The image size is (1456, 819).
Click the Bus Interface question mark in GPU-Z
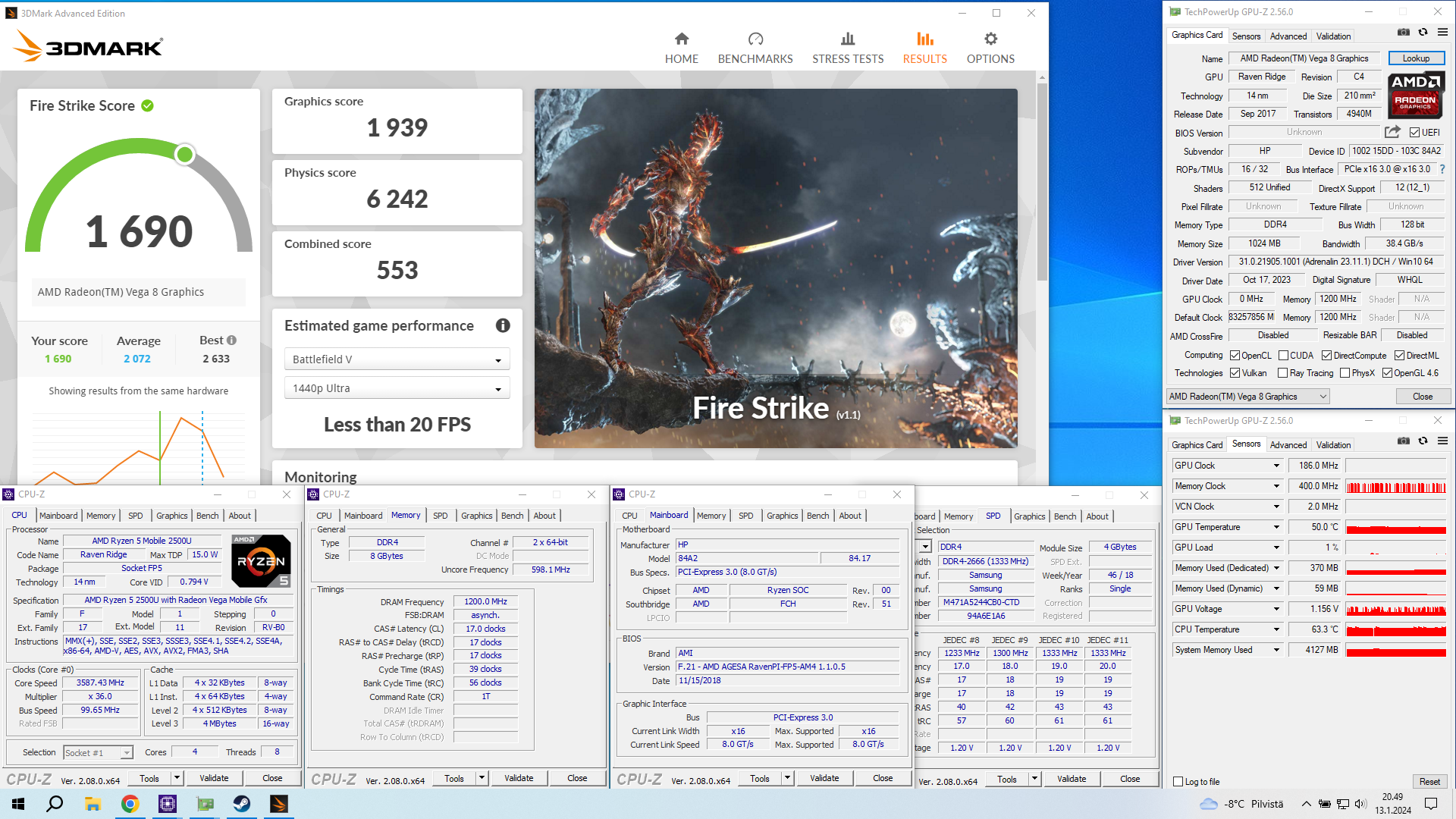click(x=1442, y=169)
